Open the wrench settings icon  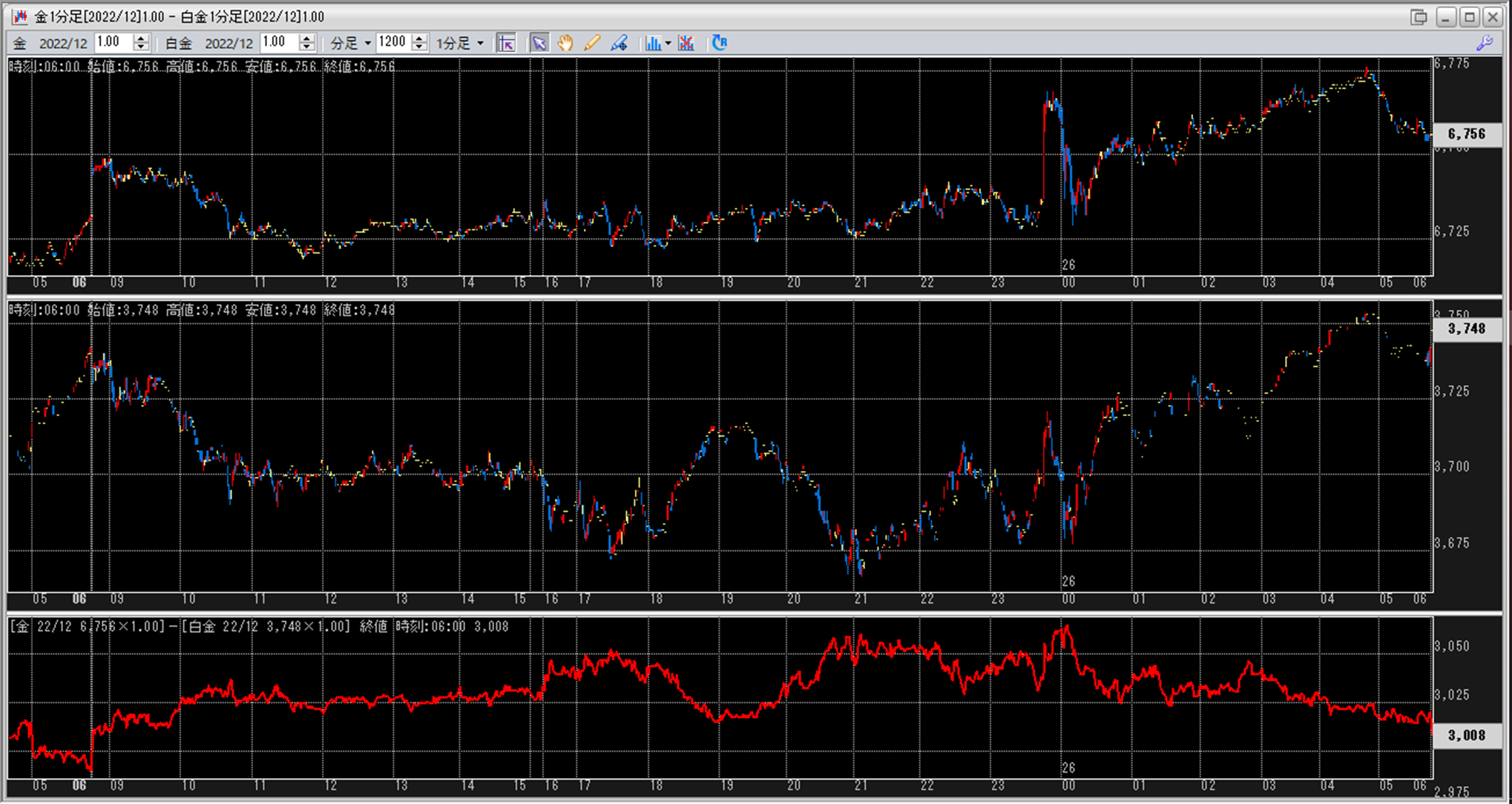coord(1485,43)
